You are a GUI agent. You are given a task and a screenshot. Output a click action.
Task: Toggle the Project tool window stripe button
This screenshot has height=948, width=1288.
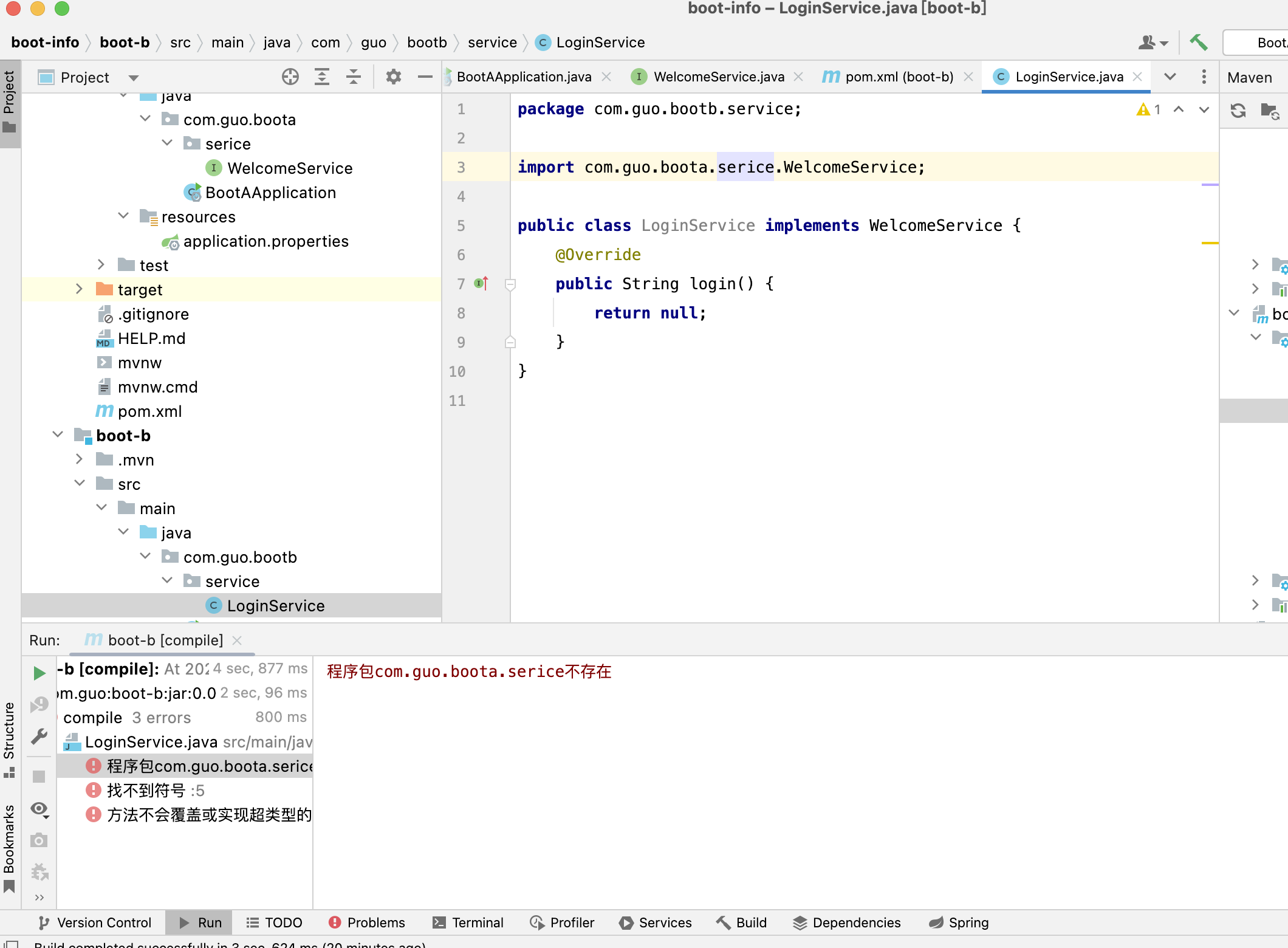coord(9,101)
